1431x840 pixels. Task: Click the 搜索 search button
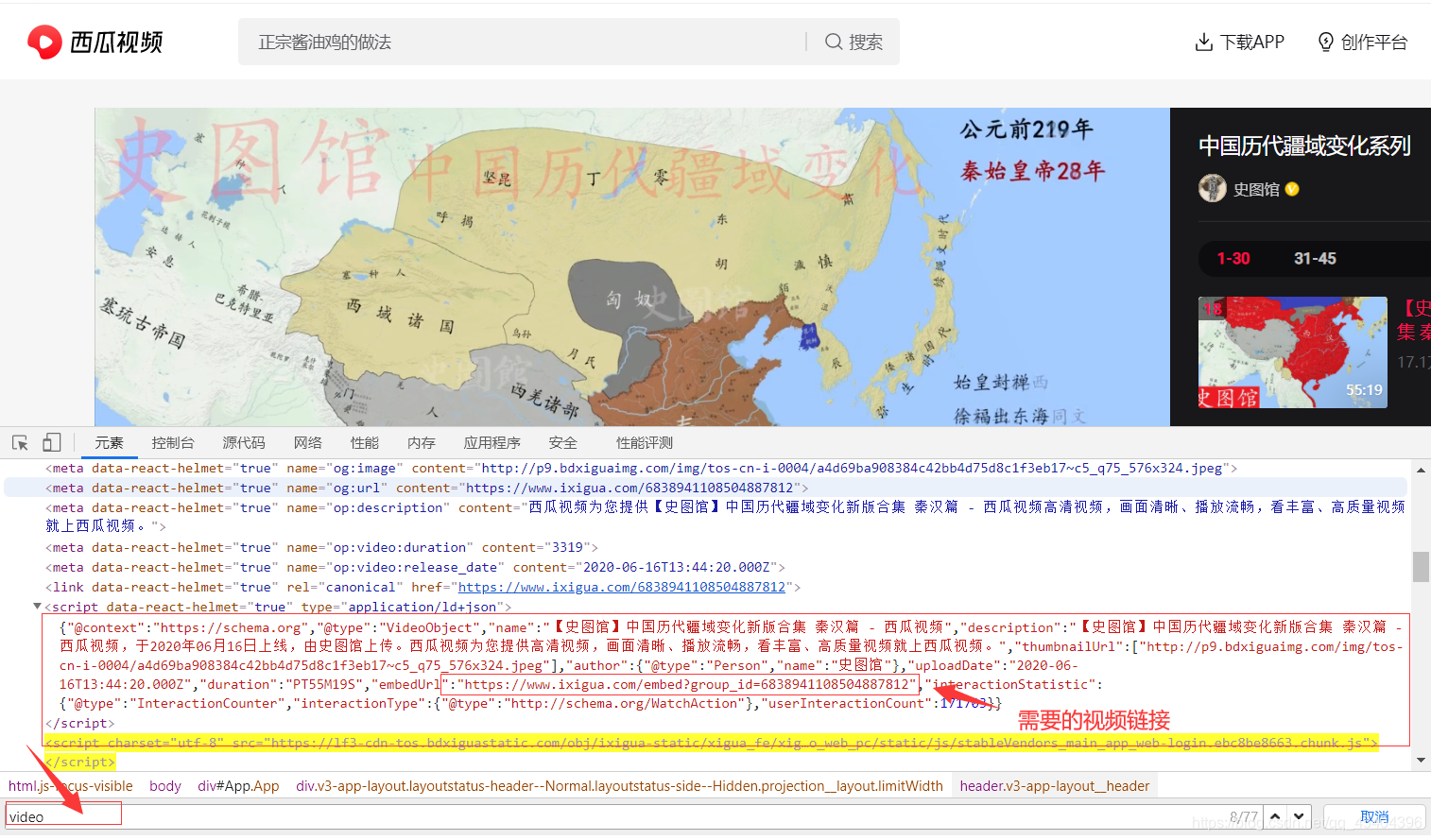pos(853,42)
